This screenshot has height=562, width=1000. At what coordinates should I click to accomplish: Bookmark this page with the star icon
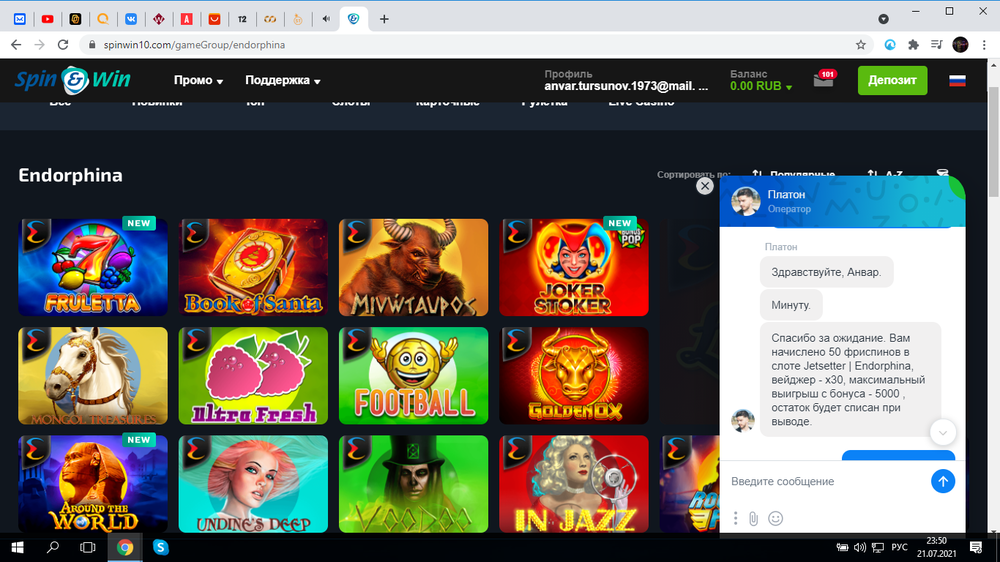coord(861,45)
